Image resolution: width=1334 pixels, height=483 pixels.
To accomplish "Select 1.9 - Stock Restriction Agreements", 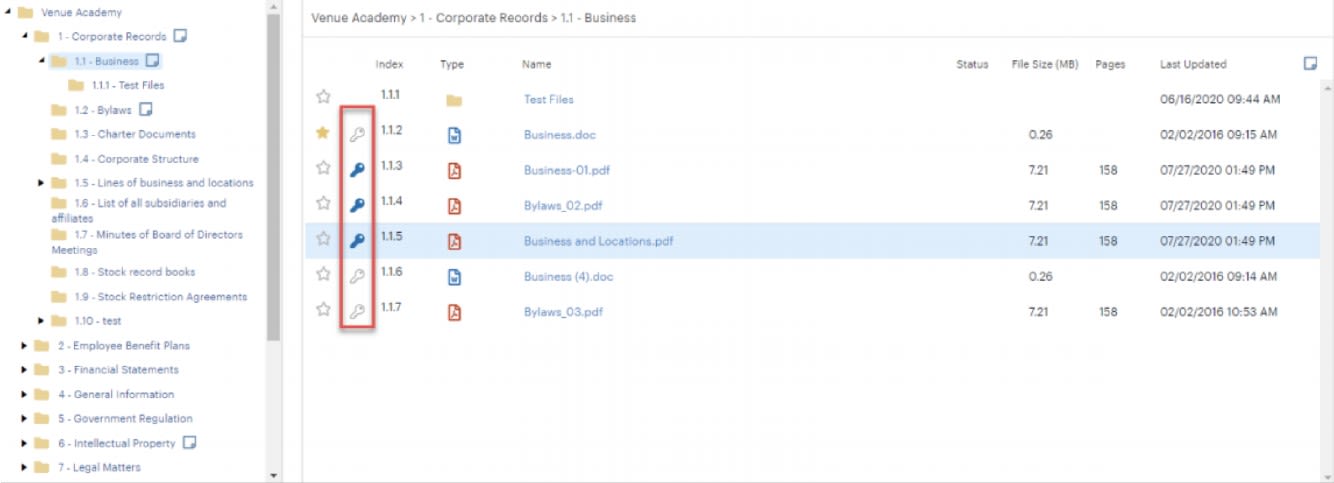I will [x=160, y=297].
